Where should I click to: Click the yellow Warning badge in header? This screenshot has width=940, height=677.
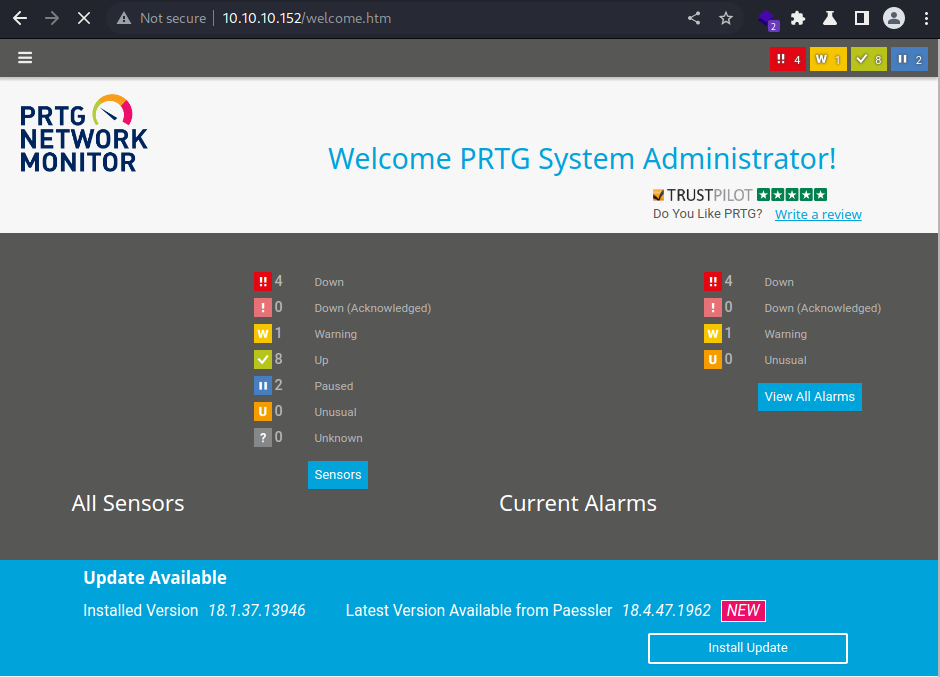[x=828, y=59]
